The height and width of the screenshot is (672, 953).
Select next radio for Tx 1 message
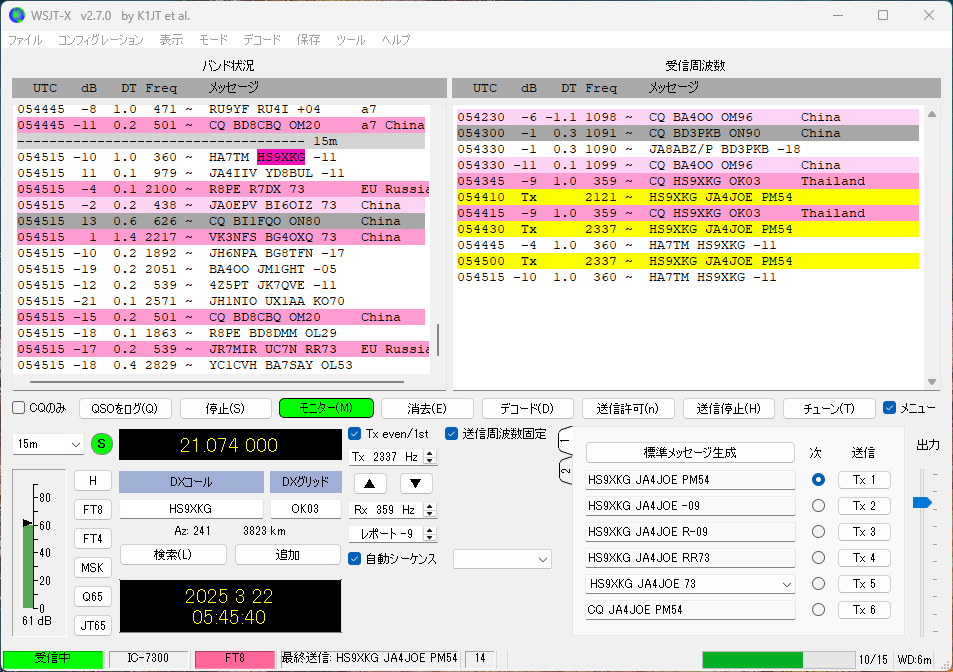click(x=818, y=479)
